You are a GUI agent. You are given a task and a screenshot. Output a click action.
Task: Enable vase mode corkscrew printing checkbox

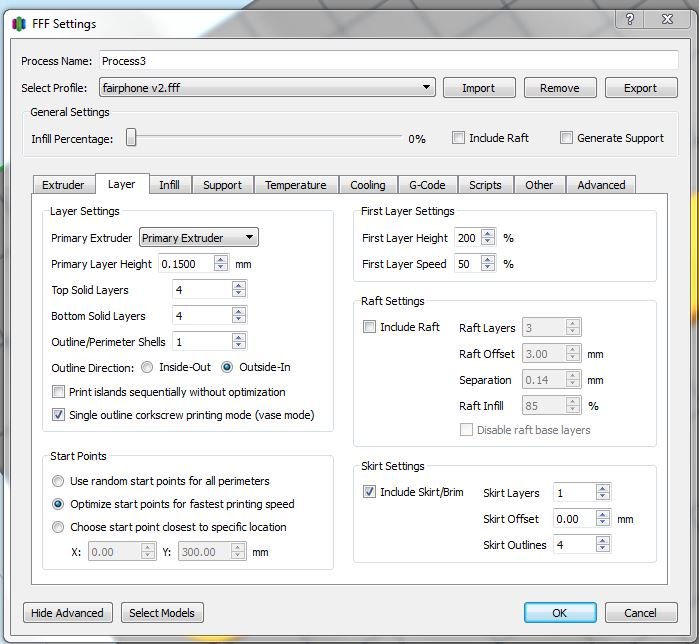click(x=59, y=414)
